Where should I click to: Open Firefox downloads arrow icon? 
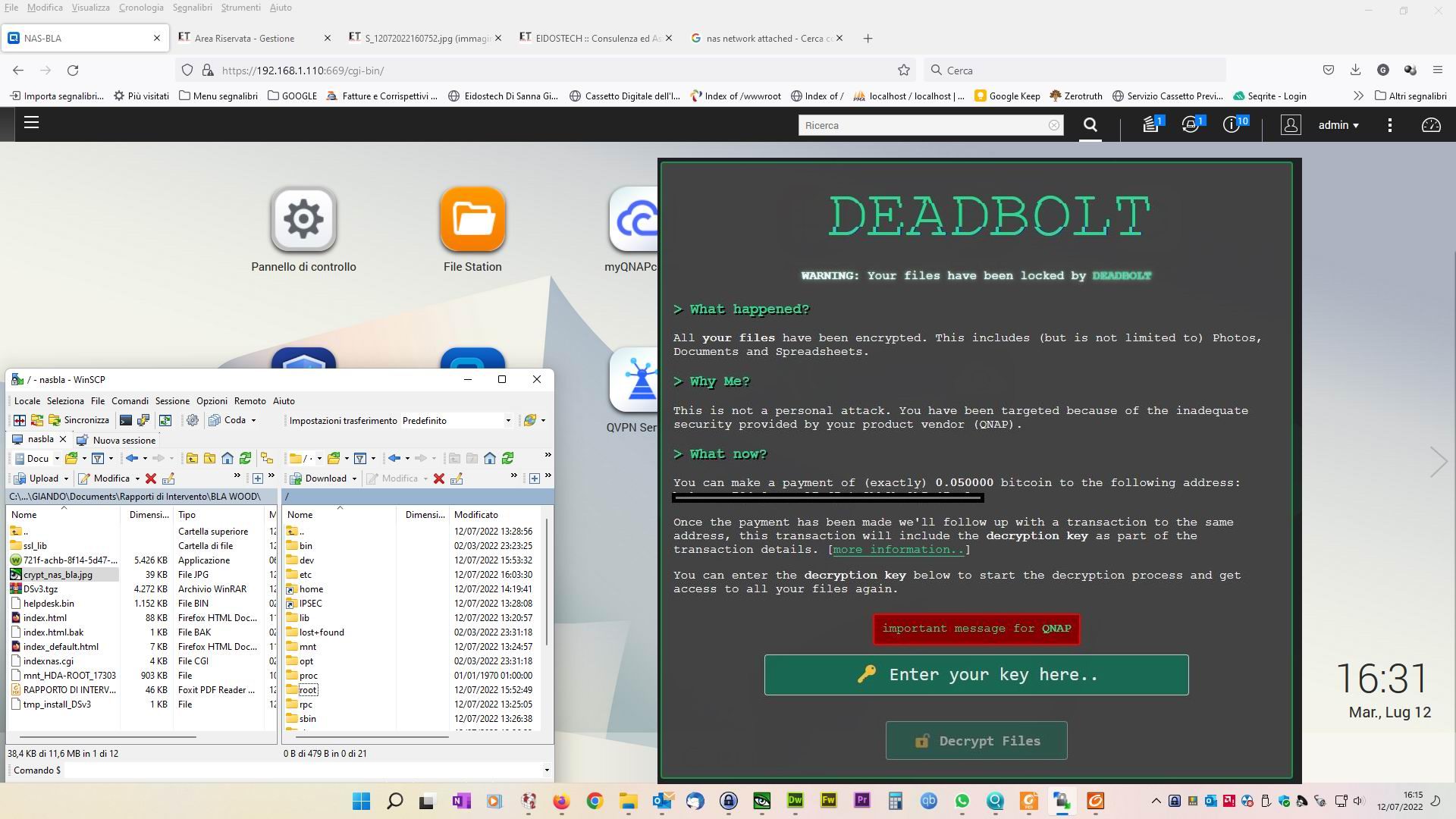tap(1355, 70)
